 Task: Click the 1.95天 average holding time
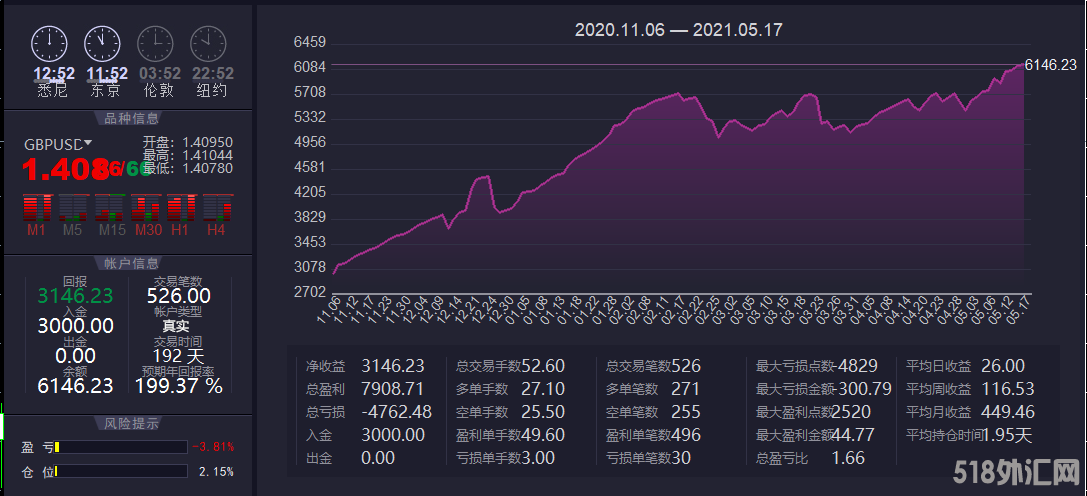point(1009,435)
